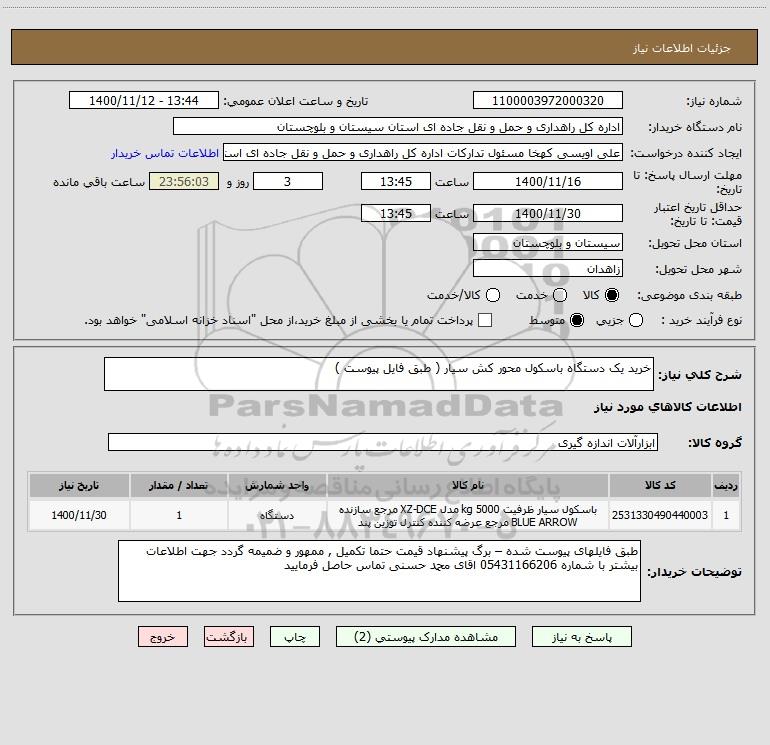Click the delivery city field زاهدان

(x=548, y=269)
